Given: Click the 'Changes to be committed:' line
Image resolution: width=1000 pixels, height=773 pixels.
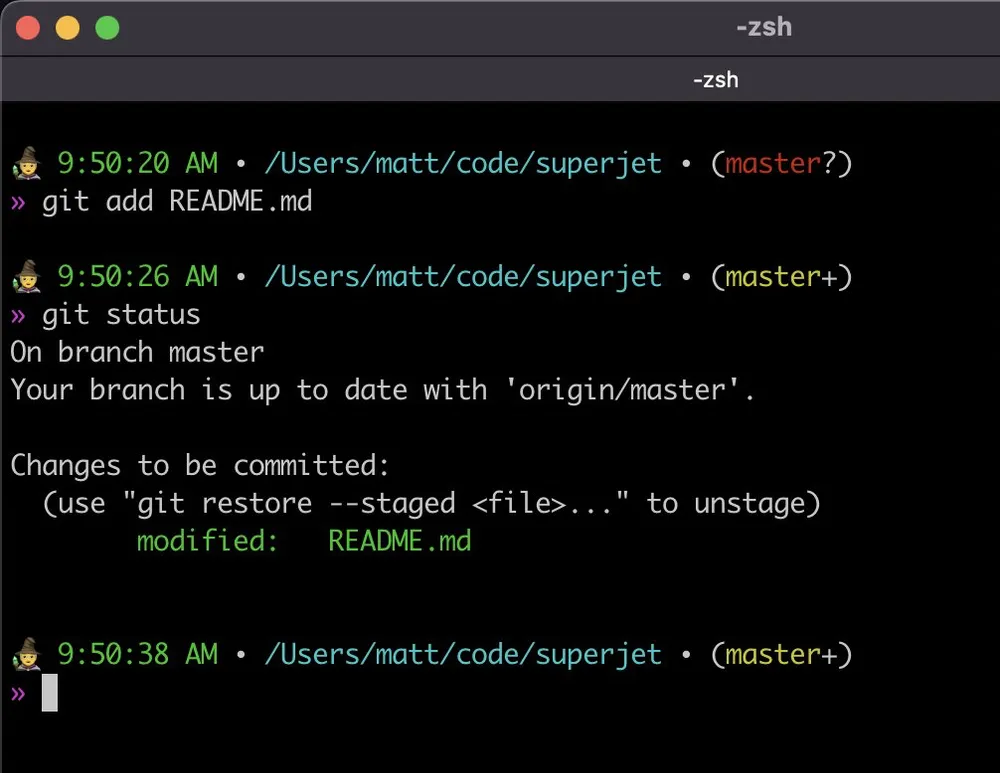Looking at the screenshot, I should (x=199, y=465).
